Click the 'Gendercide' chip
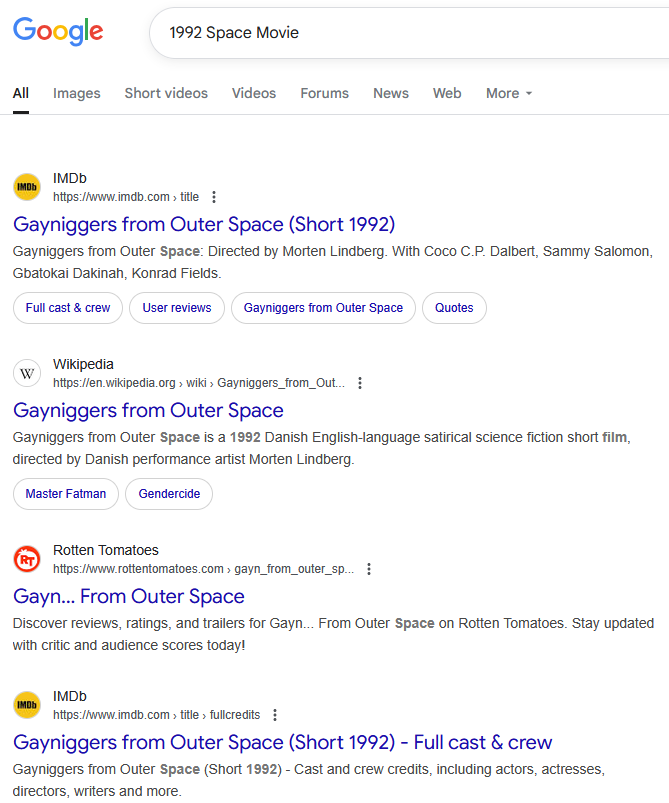Screen dimensions: 669x803 (169, 494)
